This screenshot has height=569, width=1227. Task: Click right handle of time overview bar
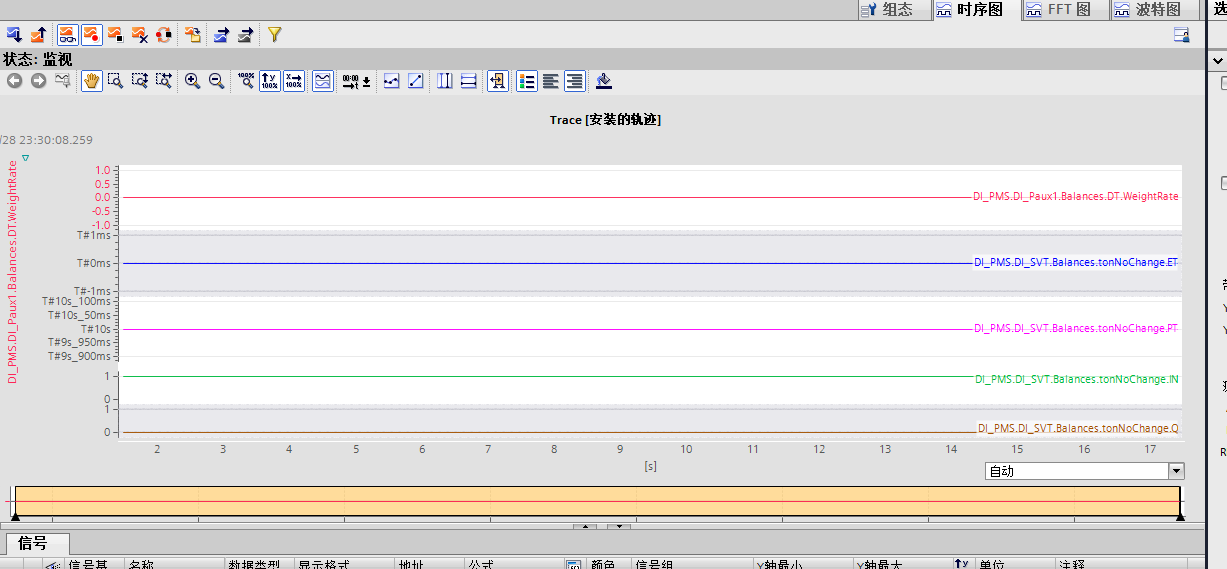pyautogui.click(x=1180, y=517)
